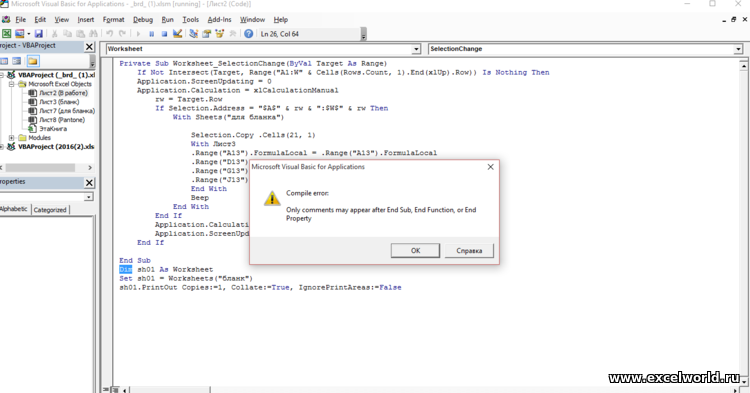Viewport: 750px width, 393px height.
Task: Click the Справка button in error dialog
Action: pyautogui.click(x=469, y=251)
